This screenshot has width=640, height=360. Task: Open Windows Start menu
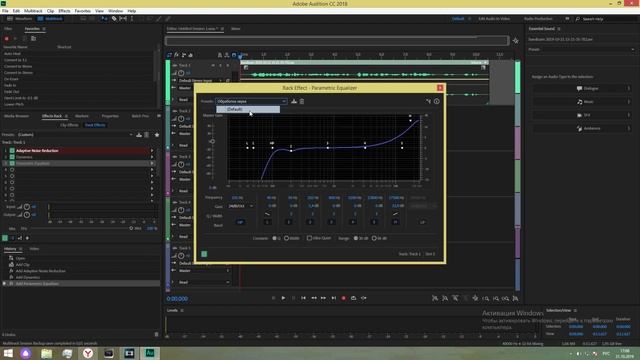click(x=8, y=353)
